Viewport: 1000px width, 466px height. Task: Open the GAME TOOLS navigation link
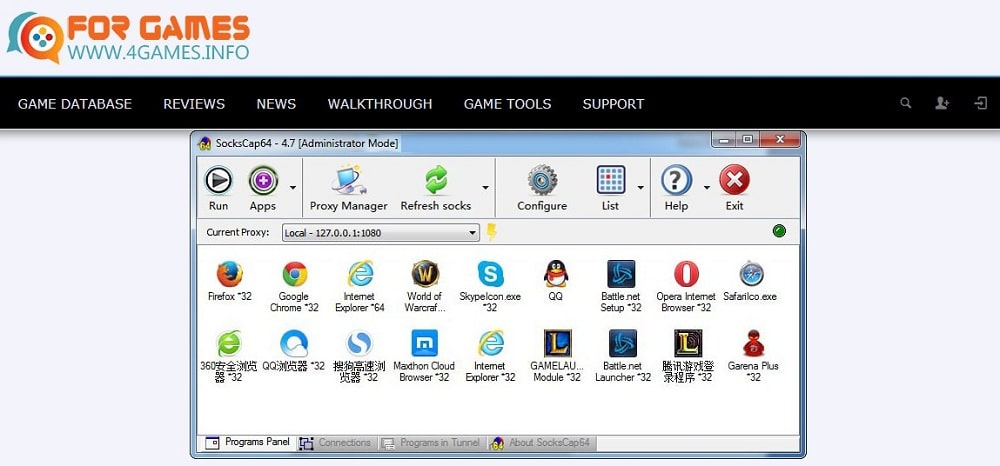[x=508, y=104]
